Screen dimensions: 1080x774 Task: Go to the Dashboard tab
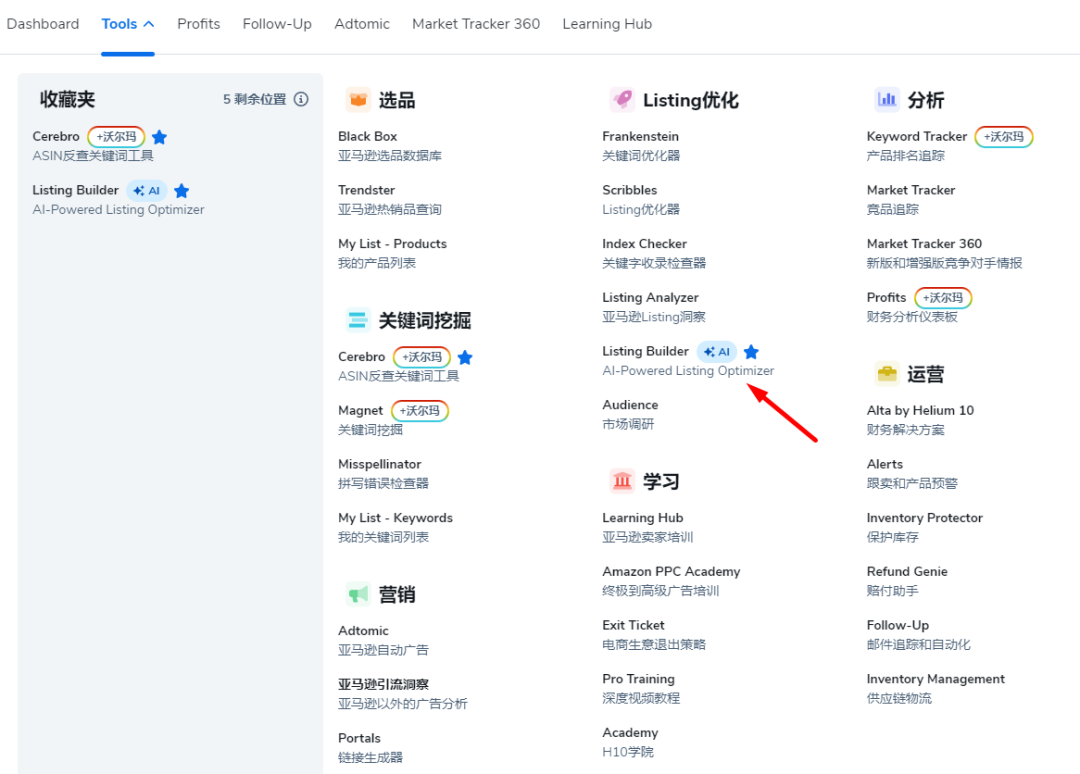click(x=43, y=24)
